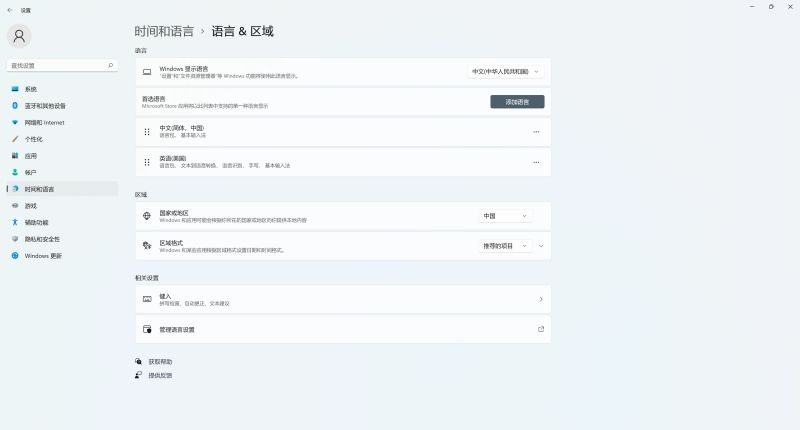Image resolution: width=800 pixels, height=430 pixels.
Task: Click the 键入 row title
Action: (165, 296)
